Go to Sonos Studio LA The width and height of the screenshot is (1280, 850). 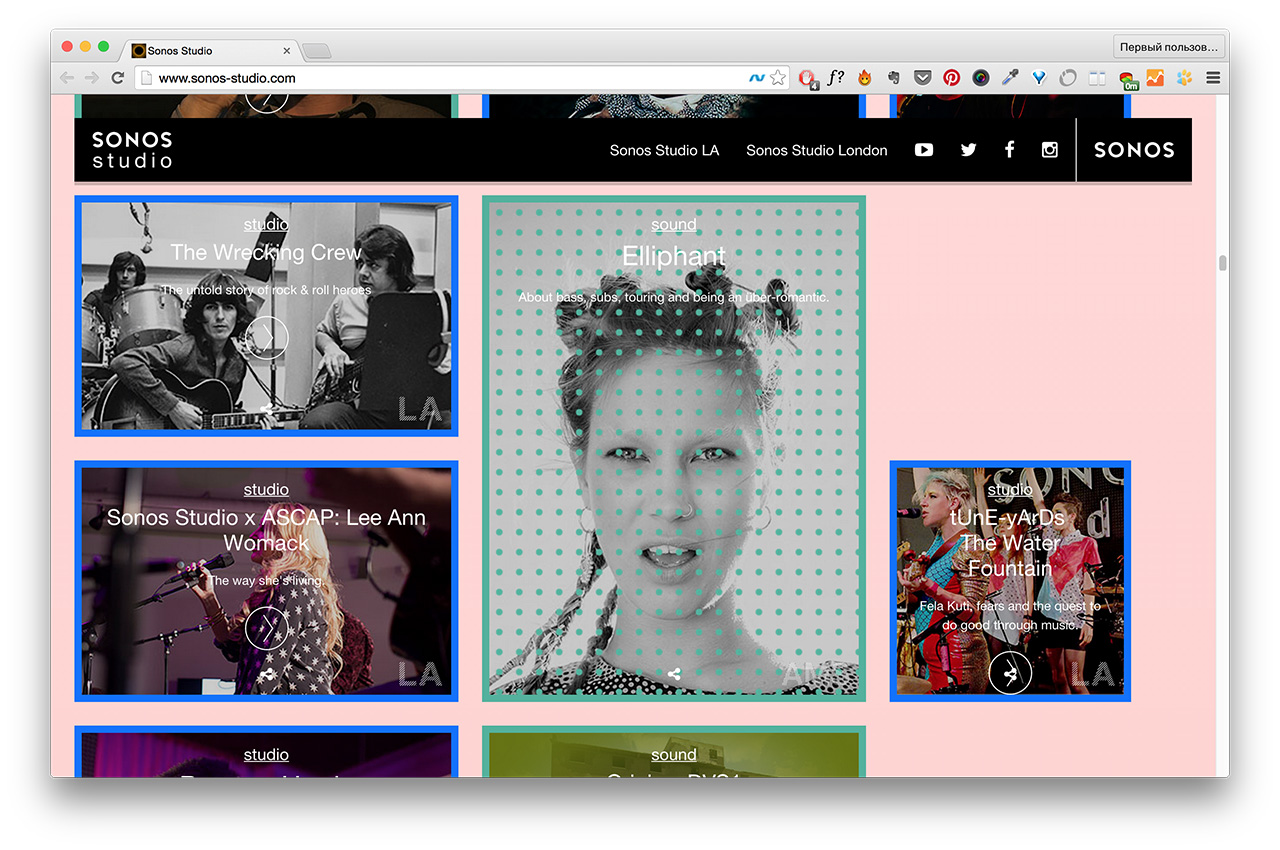664,150
